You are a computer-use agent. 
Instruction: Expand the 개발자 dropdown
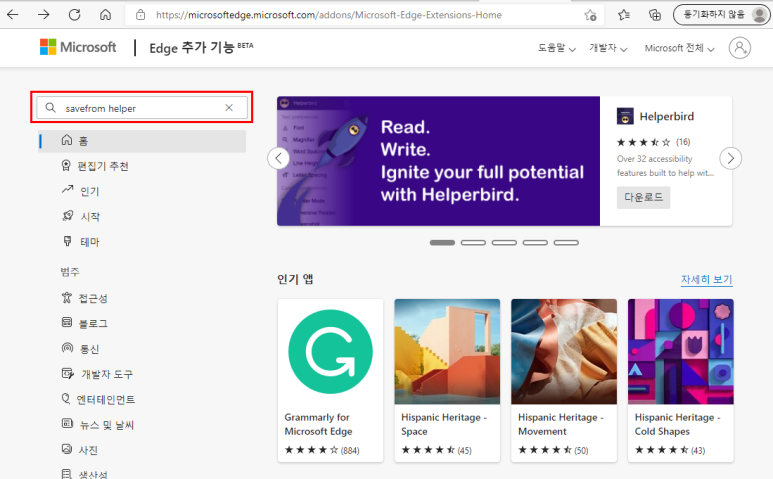[608, 48]
